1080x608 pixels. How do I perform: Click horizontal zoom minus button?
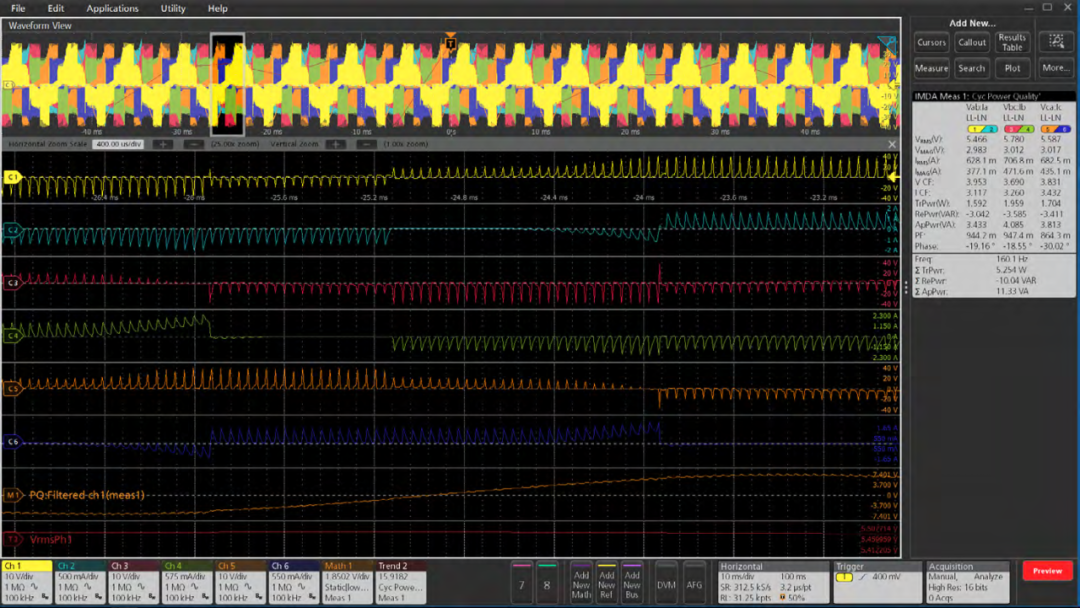point(193,144)
